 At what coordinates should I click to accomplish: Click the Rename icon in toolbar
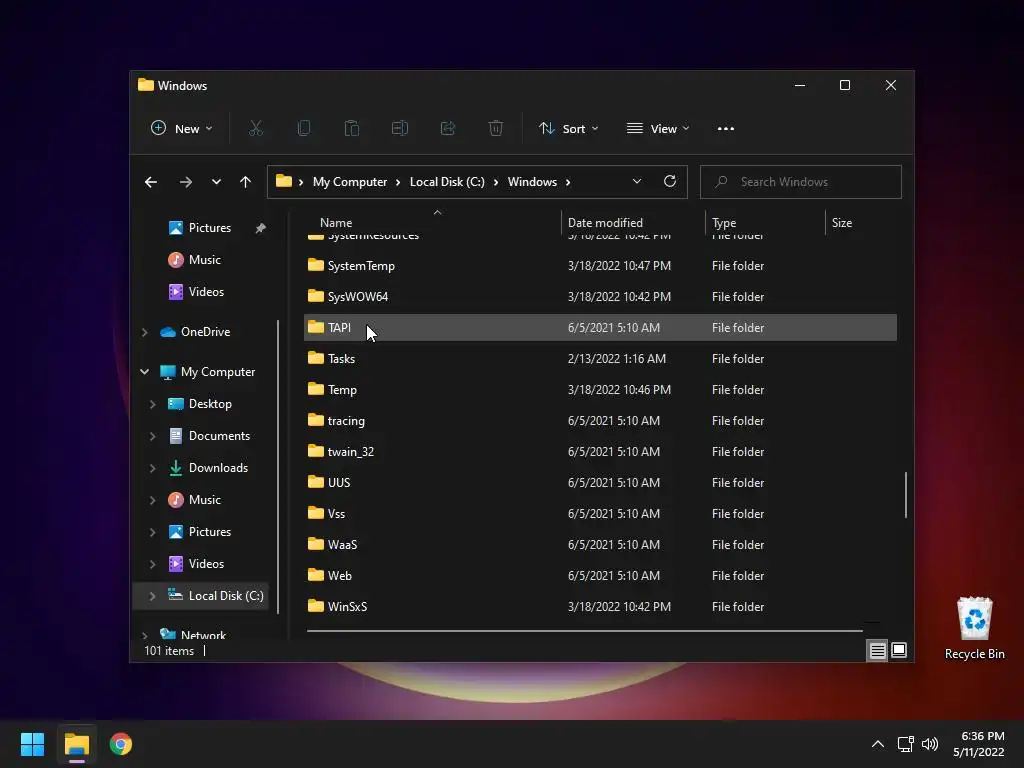pos(400,129)
